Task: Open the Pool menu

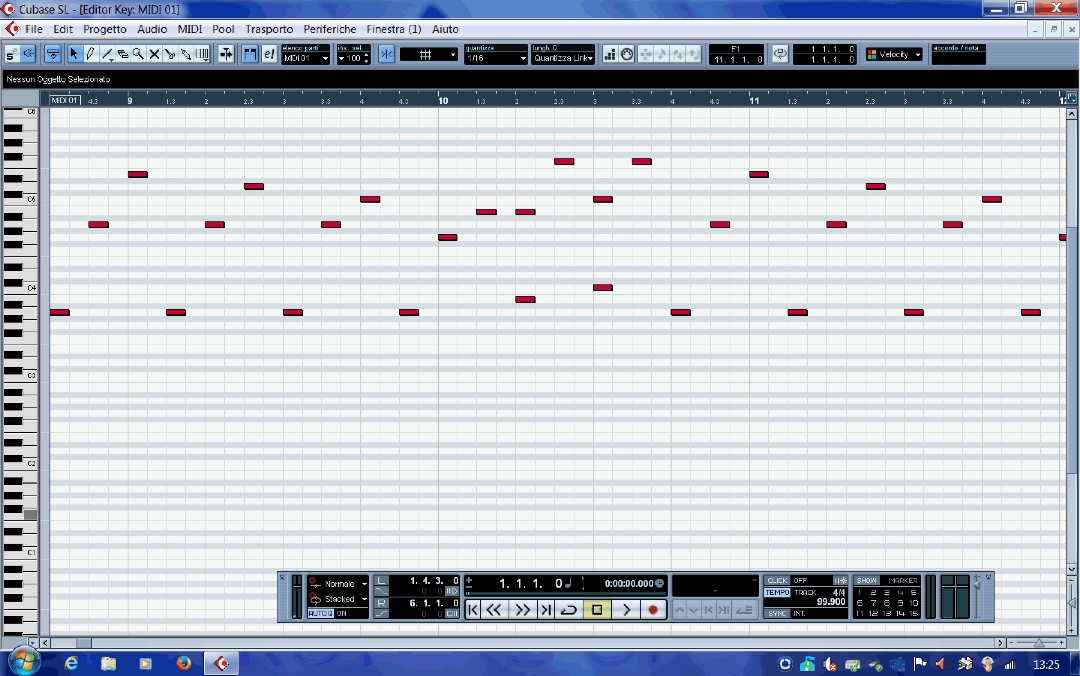Action: tap(222, 29)
